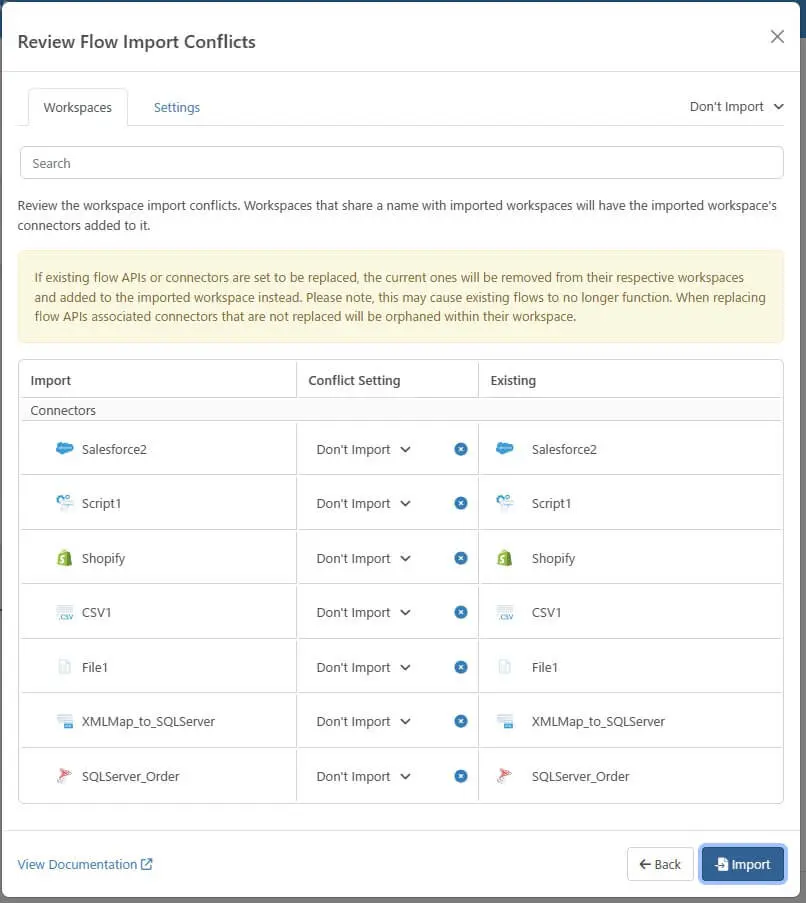Click the Script1 connector icon in Existing column
806x903 pixels.
point(505,503)
